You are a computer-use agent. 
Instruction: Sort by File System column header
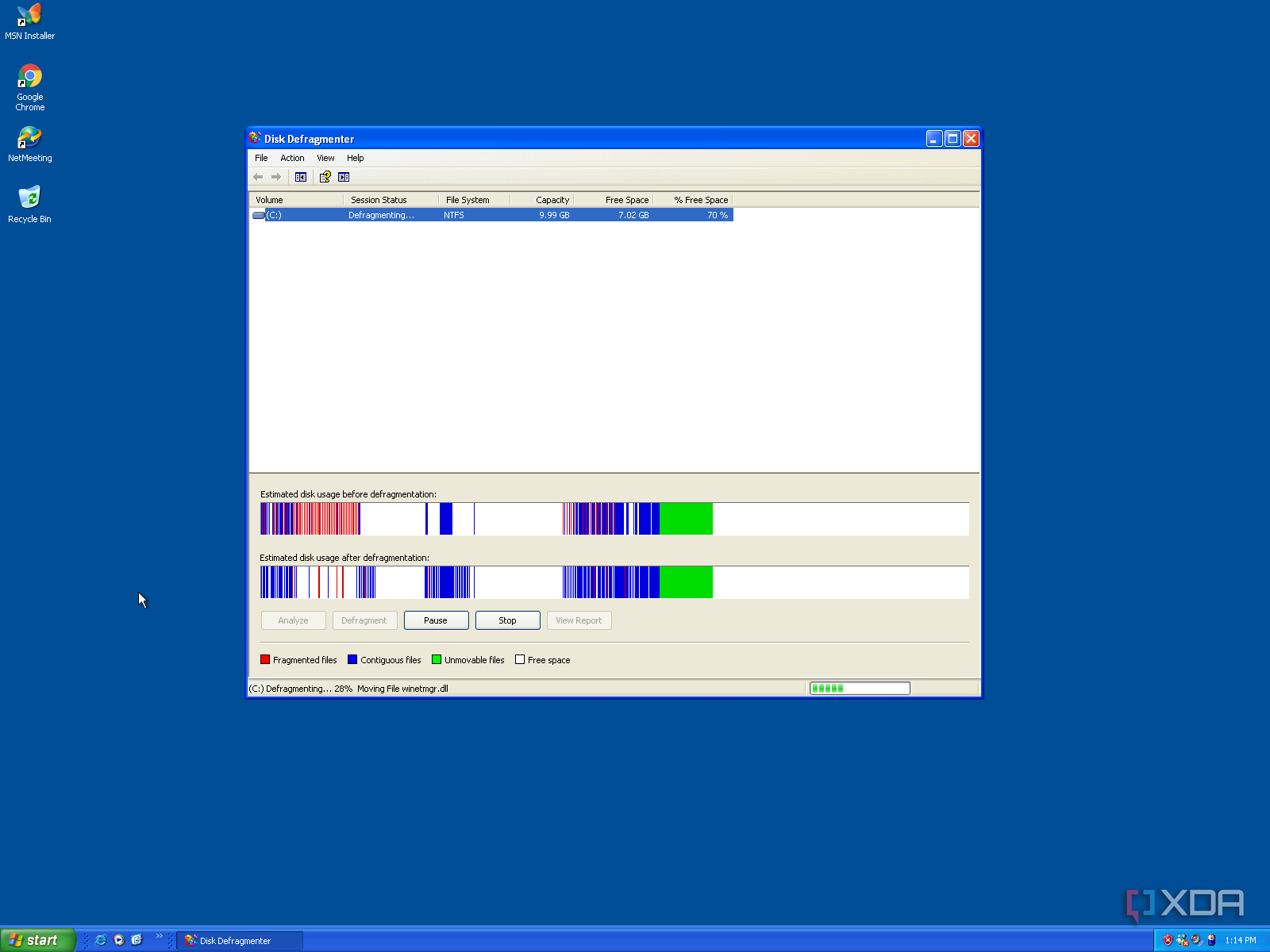(475, 200)
